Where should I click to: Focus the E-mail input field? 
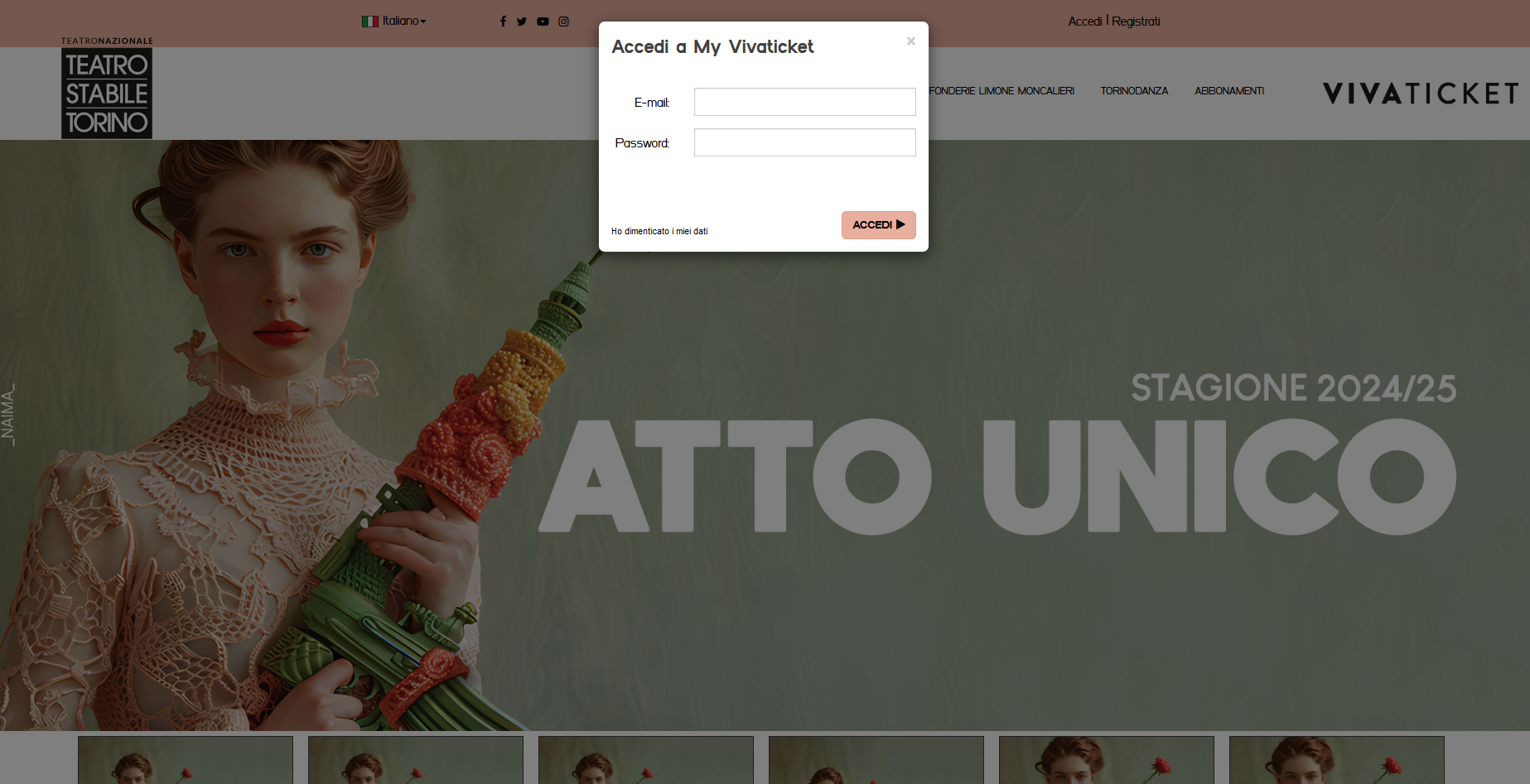804,102
